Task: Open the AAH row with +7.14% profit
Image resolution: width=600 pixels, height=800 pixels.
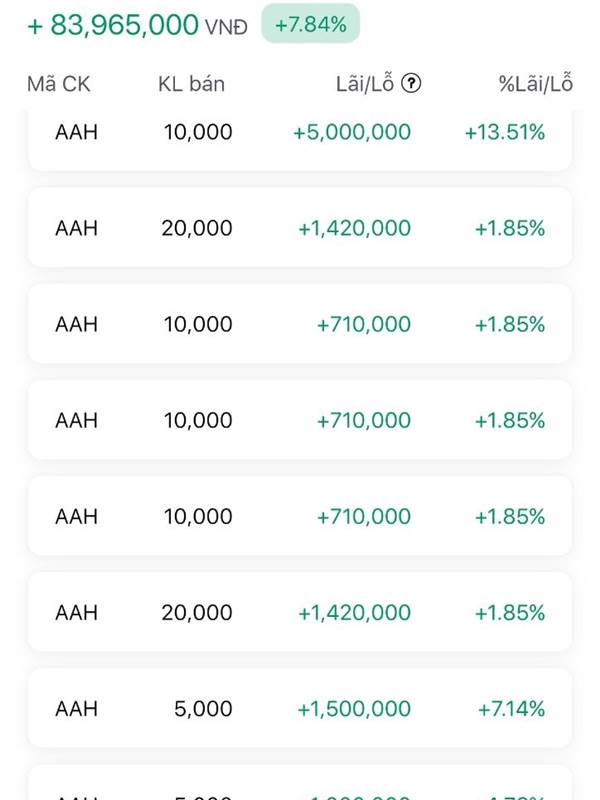Action: click(300, 709)
